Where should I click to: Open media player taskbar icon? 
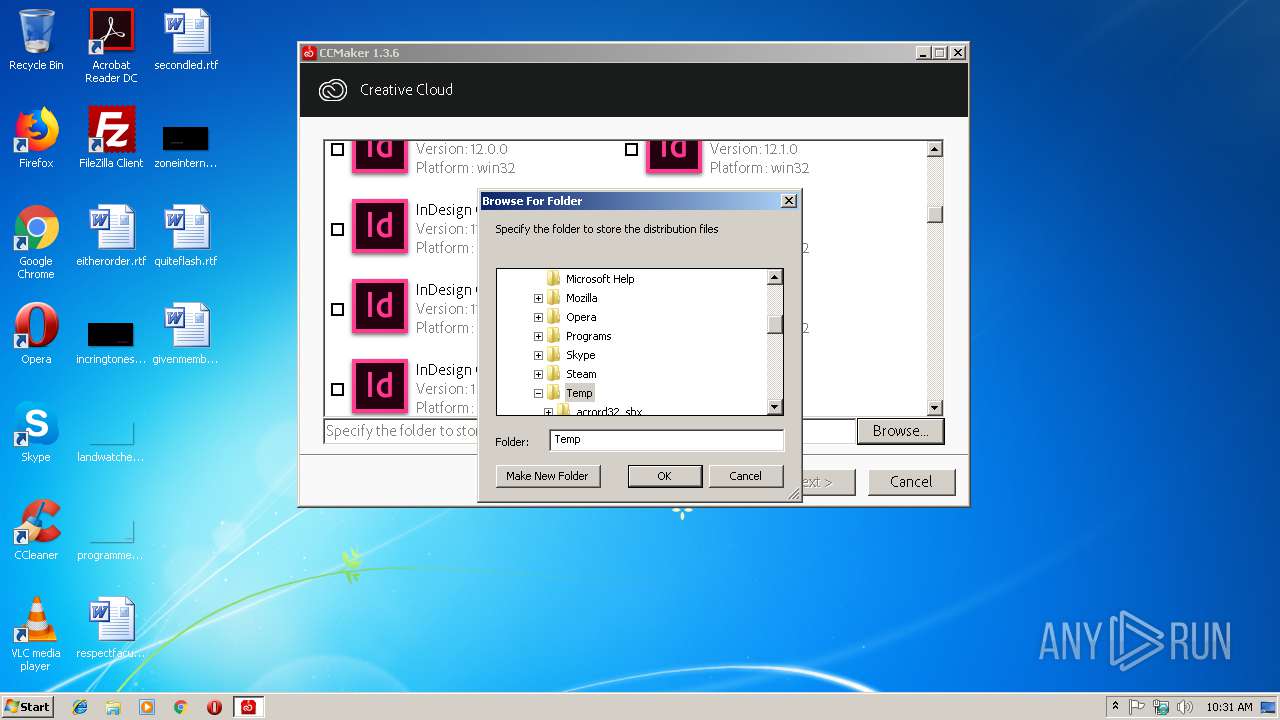click(147, 707)
